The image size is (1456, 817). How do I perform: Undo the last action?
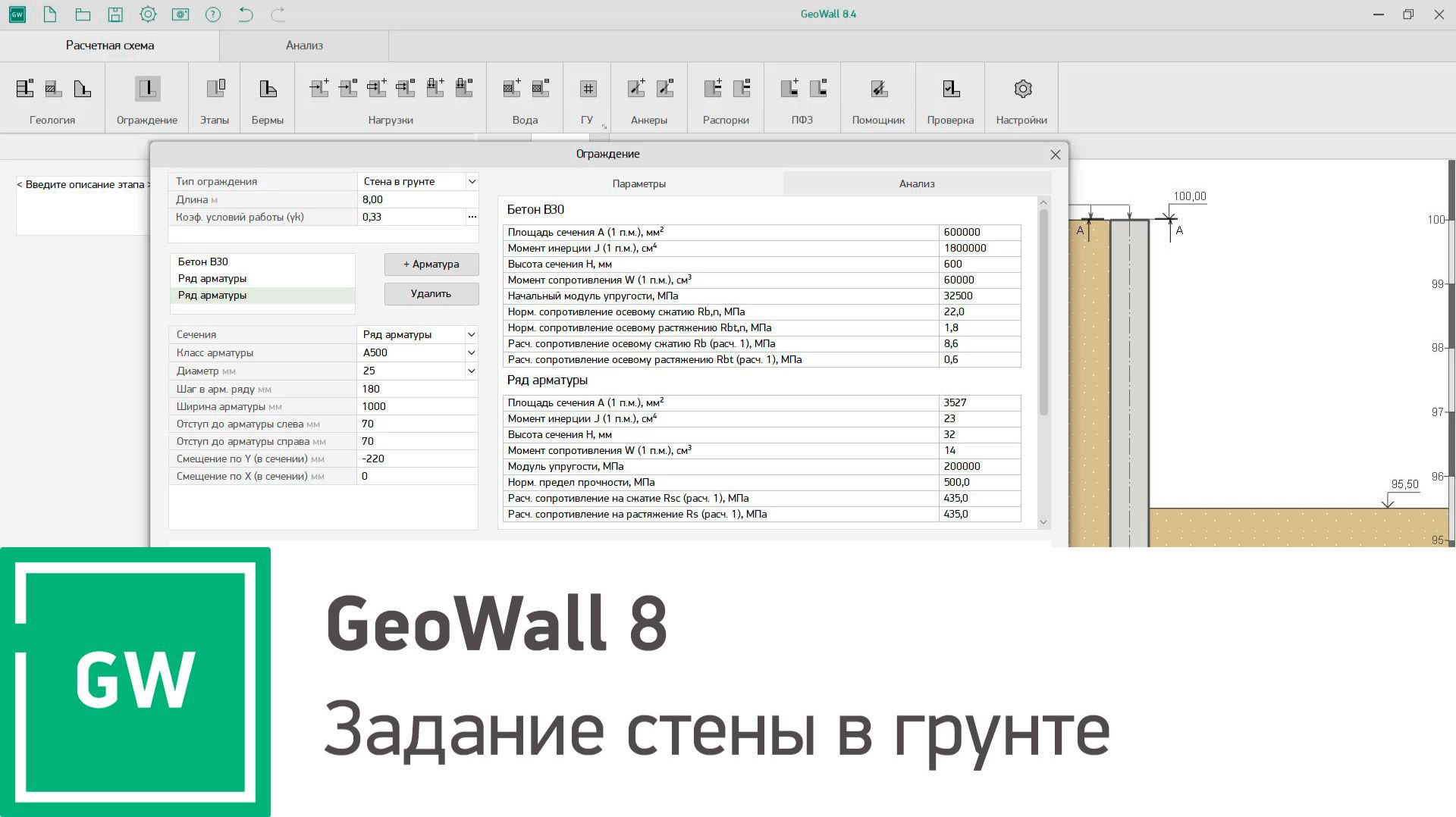click(x=246, y=14)
